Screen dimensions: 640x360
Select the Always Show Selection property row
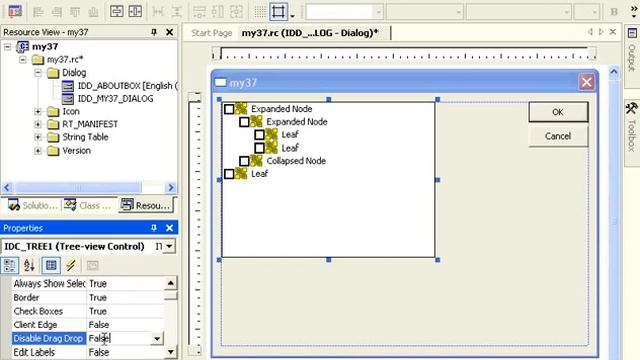tap(88, 283)
